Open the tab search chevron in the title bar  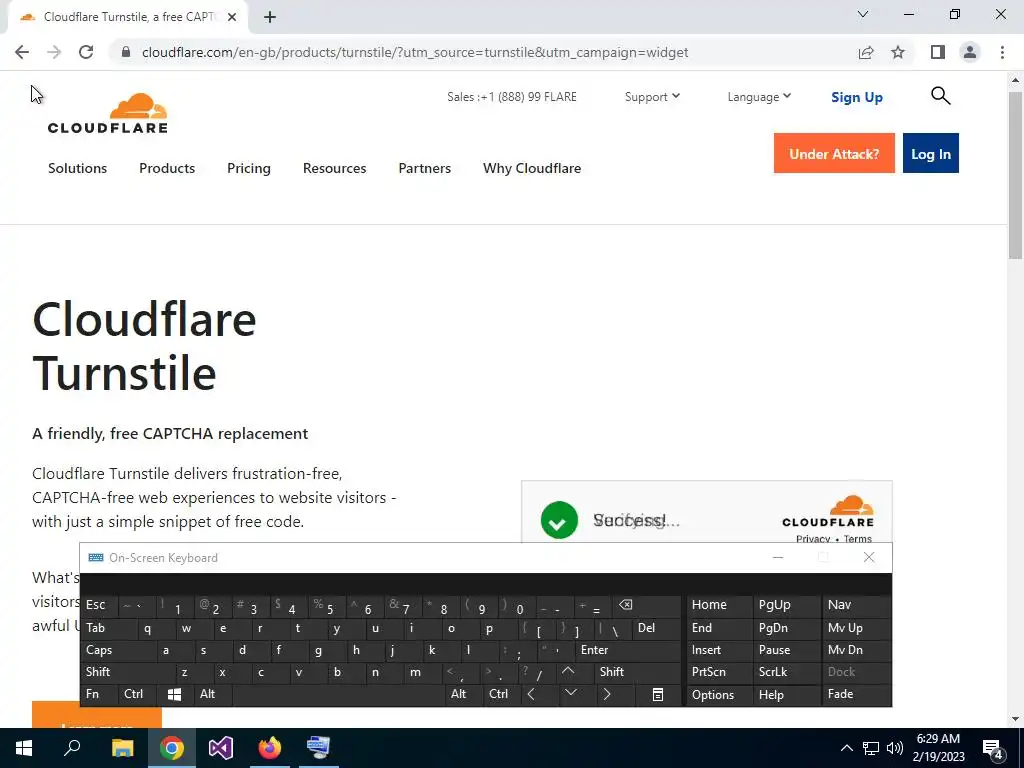[863, 14]
